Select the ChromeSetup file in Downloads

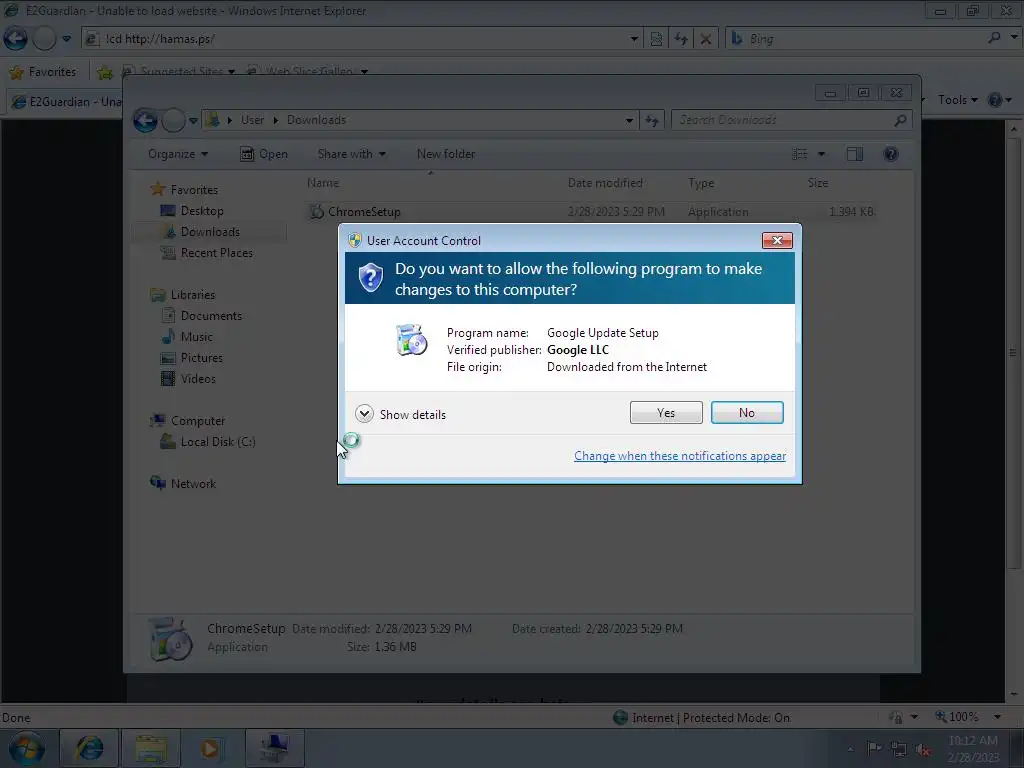coord(591,212)
